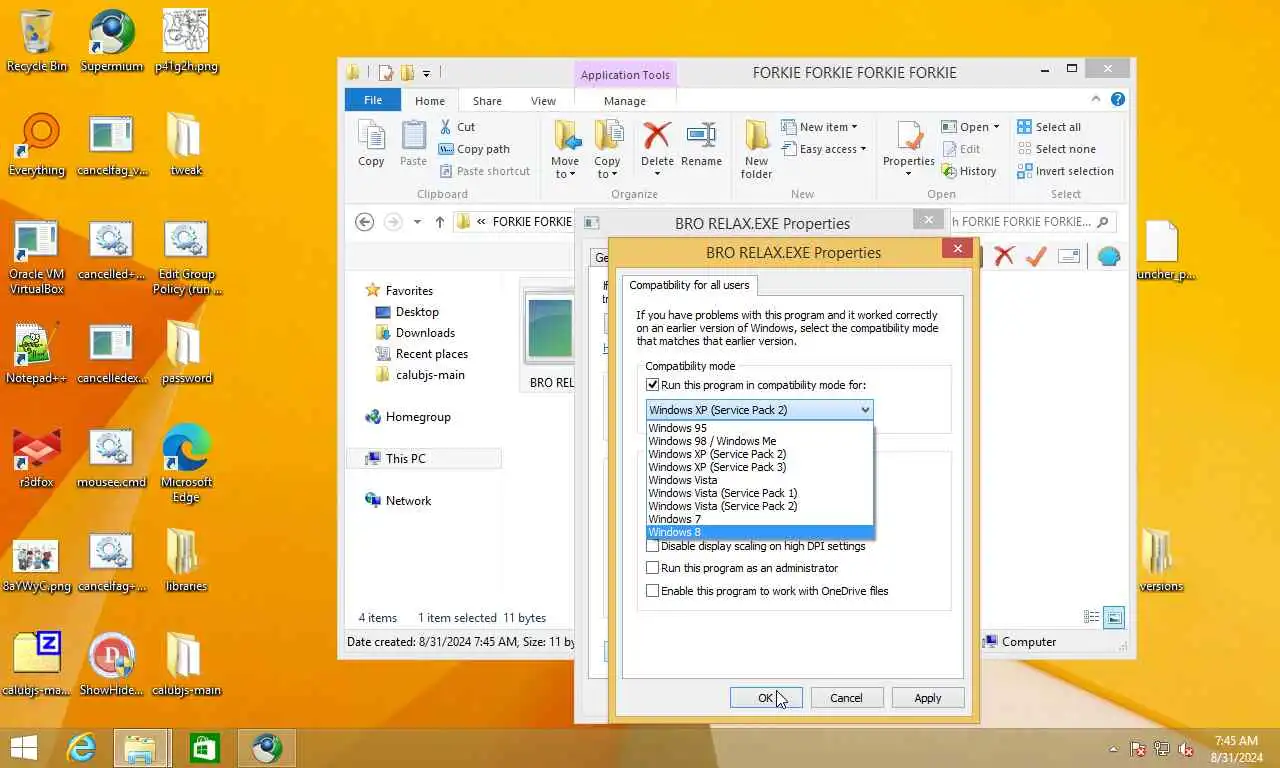Choose Windows 98 / Windows Me option
Screen dimensions: 1280x768
pyautogui.click(x=760, y=441)
